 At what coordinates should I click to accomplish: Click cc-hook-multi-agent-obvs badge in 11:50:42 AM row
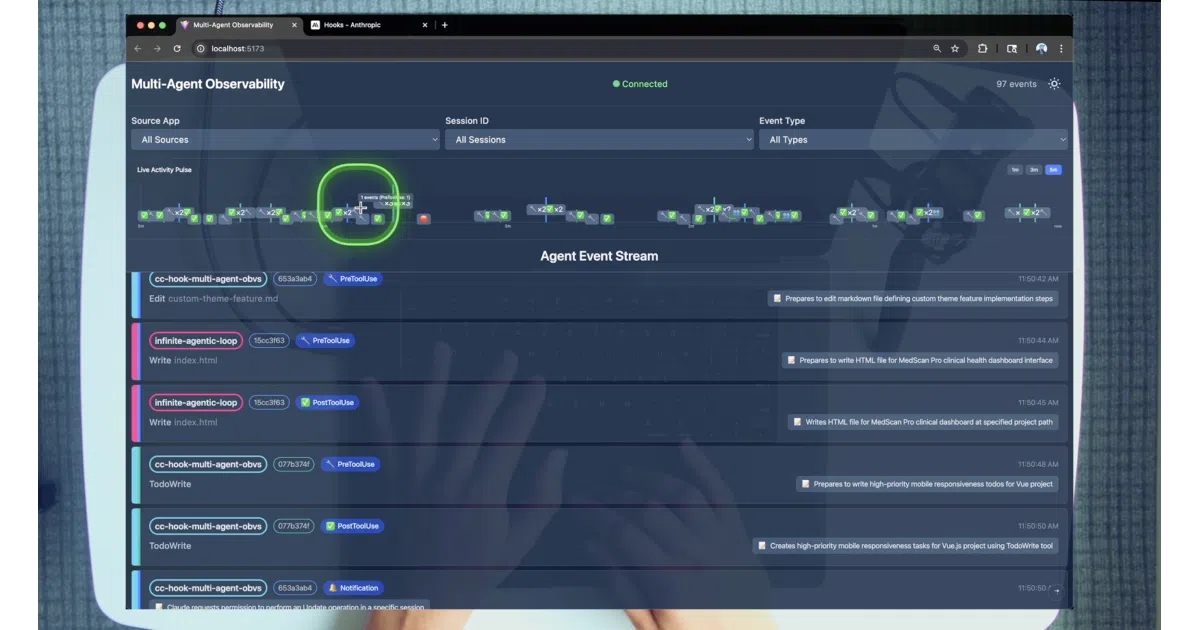208,279
